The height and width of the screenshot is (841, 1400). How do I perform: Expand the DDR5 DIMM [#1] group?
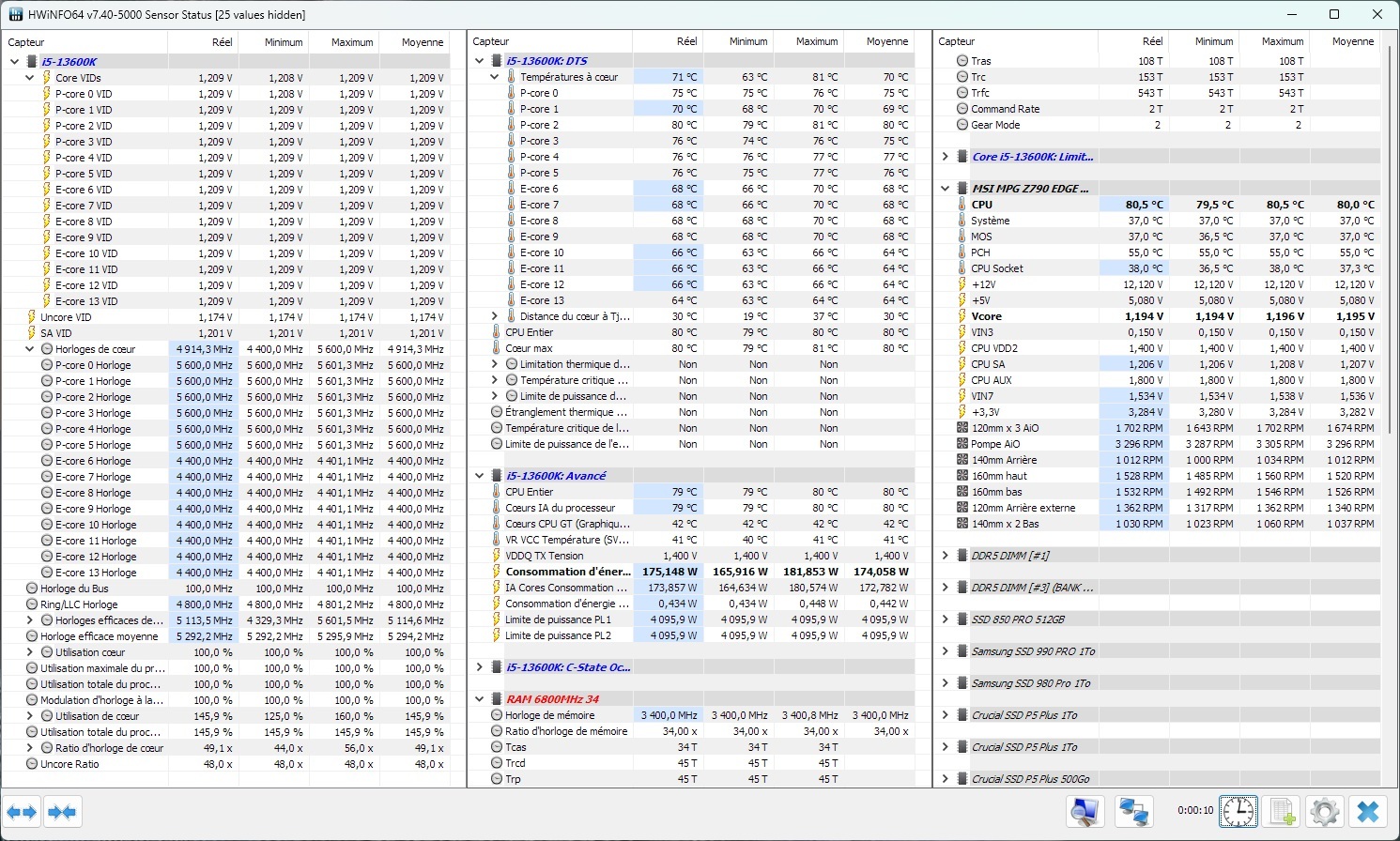coord(946,556)
